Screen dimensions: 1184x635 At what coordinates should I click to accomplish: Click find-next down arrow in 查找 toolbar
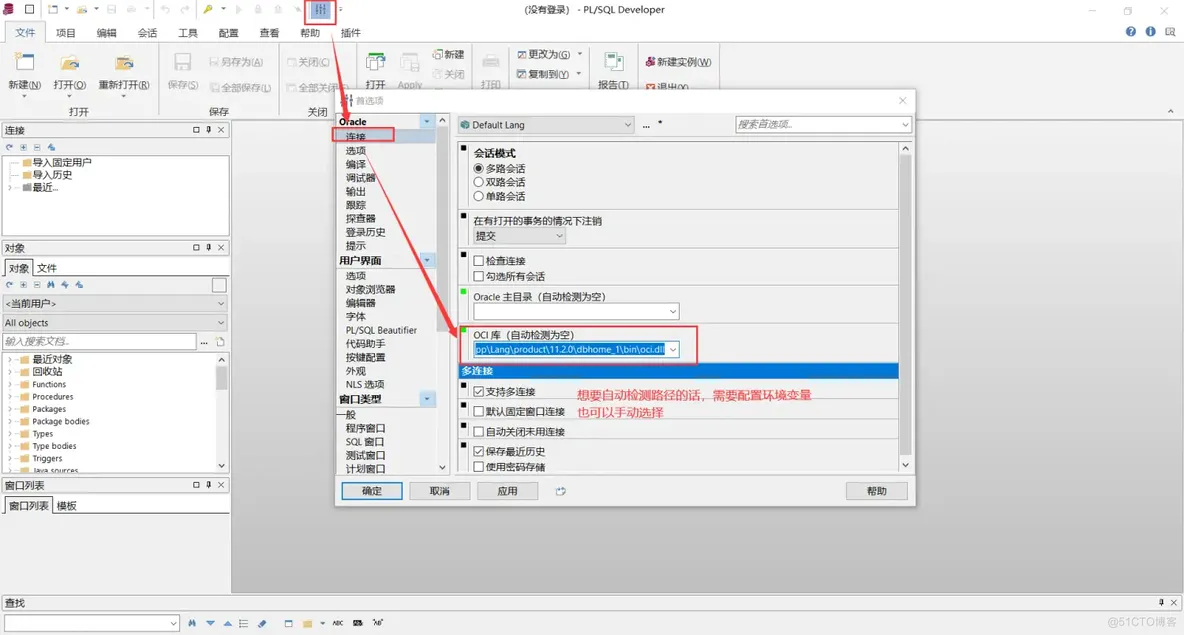[x=210, y=623]
